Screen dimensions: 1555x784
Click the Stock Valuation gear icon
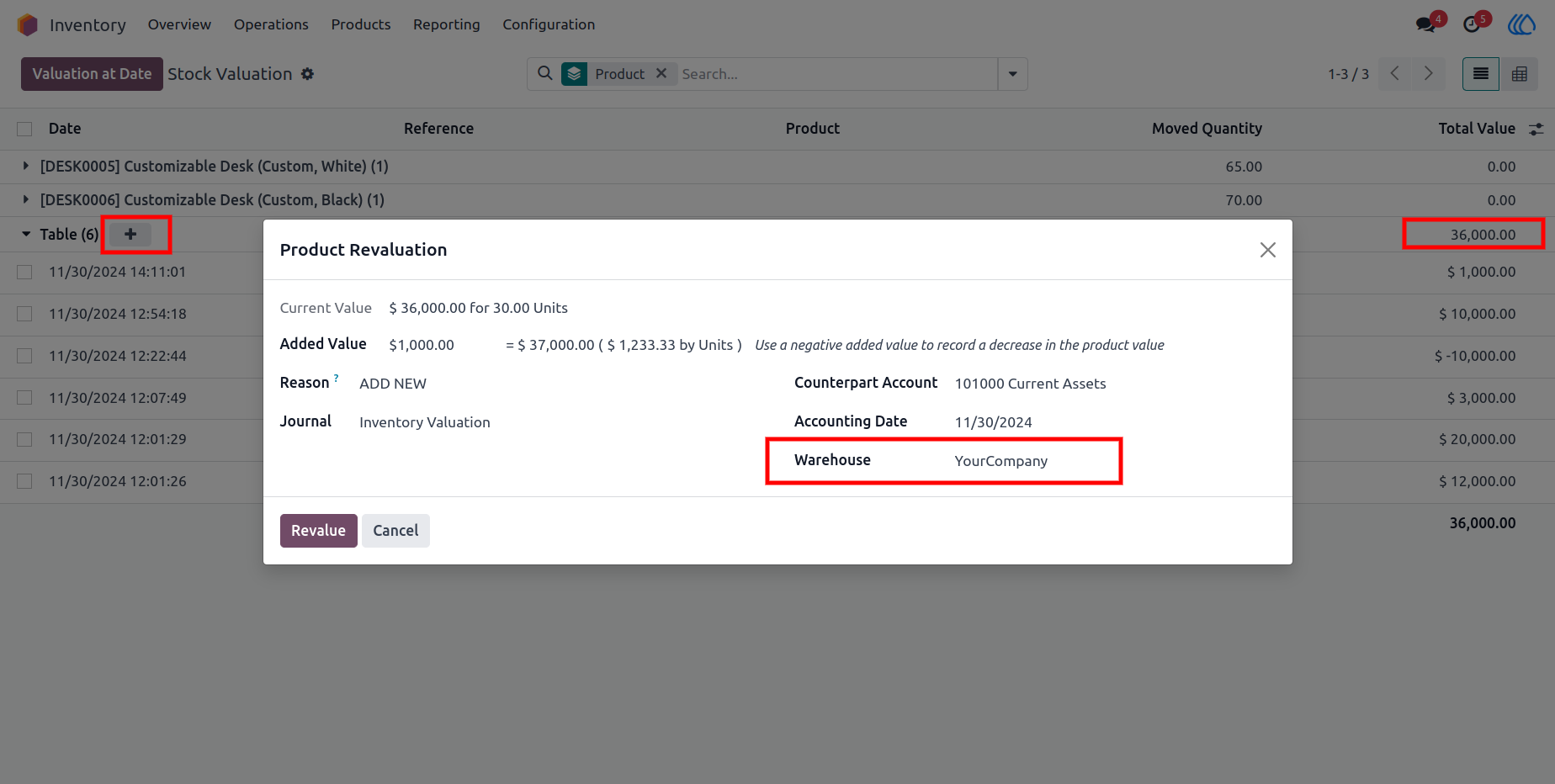click(x=308, y=74)
